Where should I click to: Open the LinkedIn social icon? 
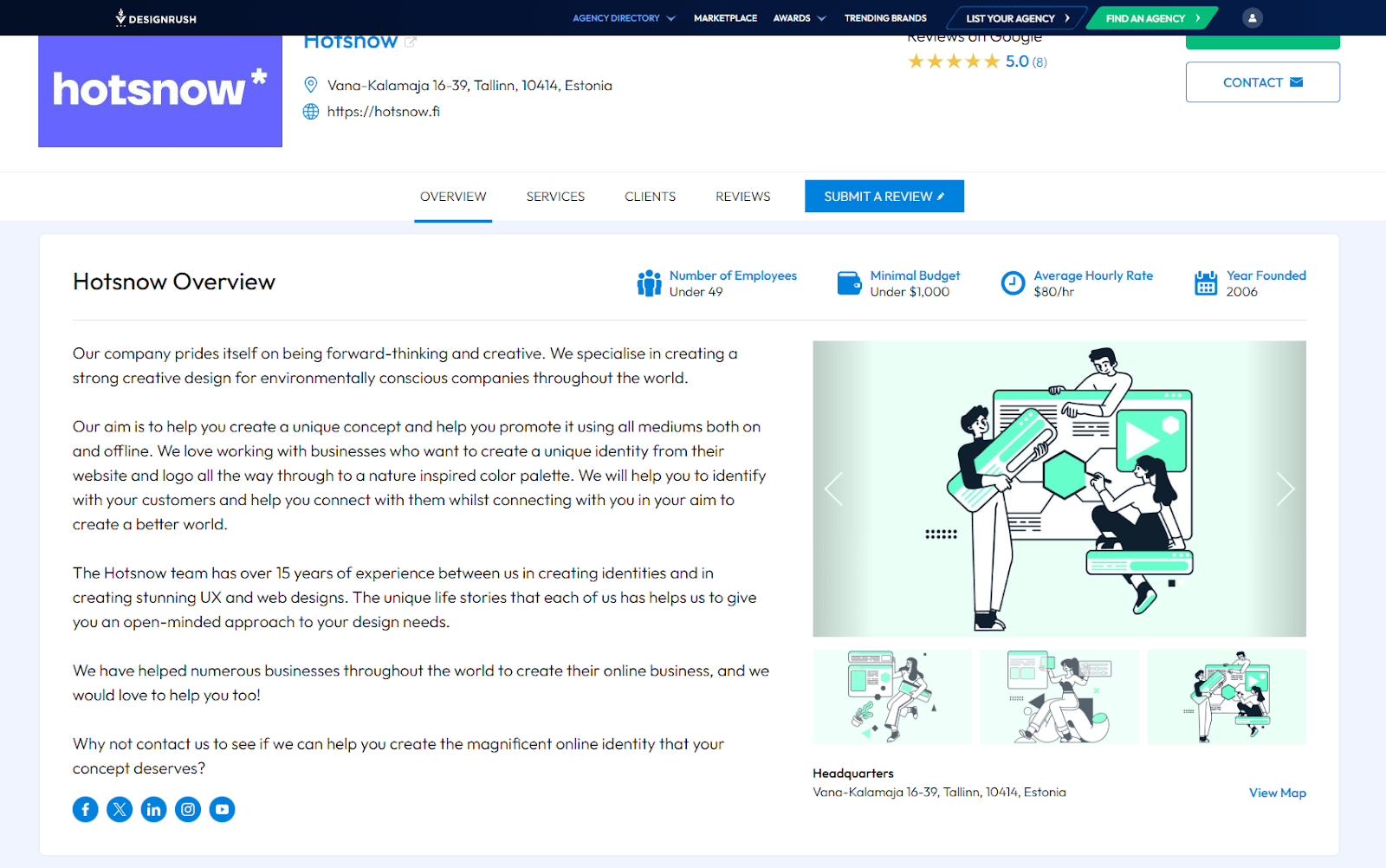153,809
